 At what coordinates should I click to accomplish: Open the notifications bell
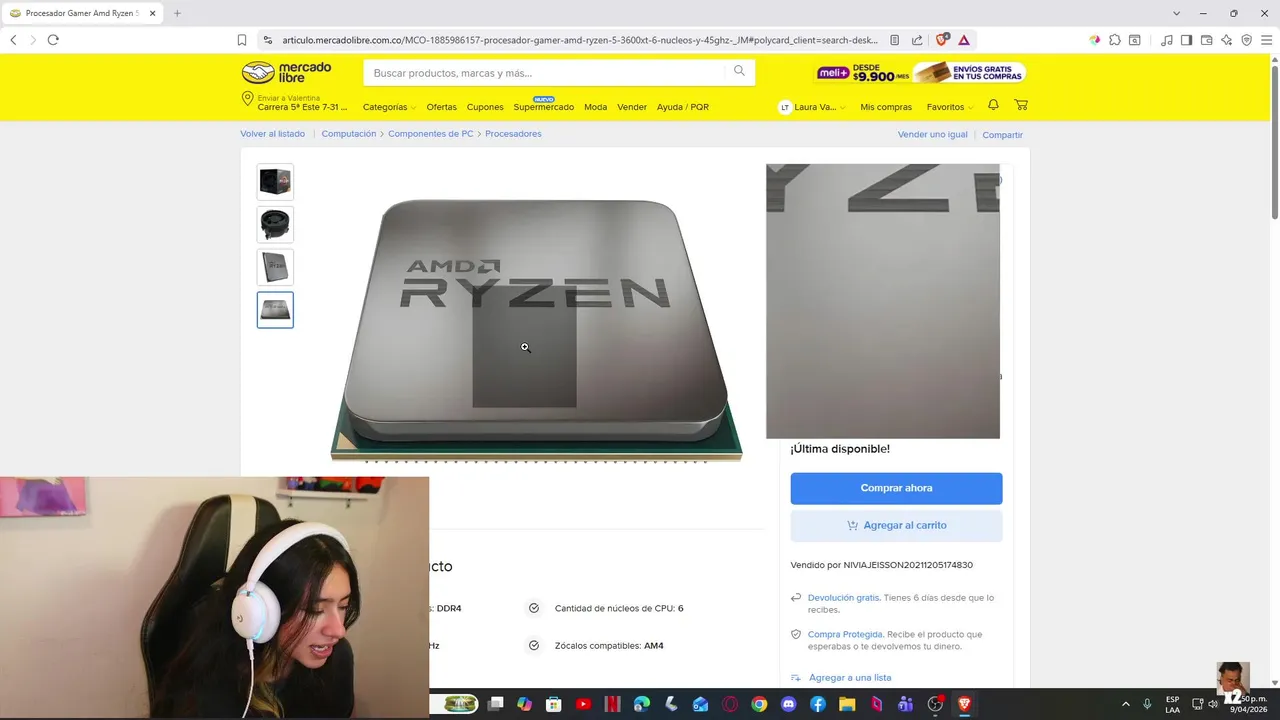point(993,105)
